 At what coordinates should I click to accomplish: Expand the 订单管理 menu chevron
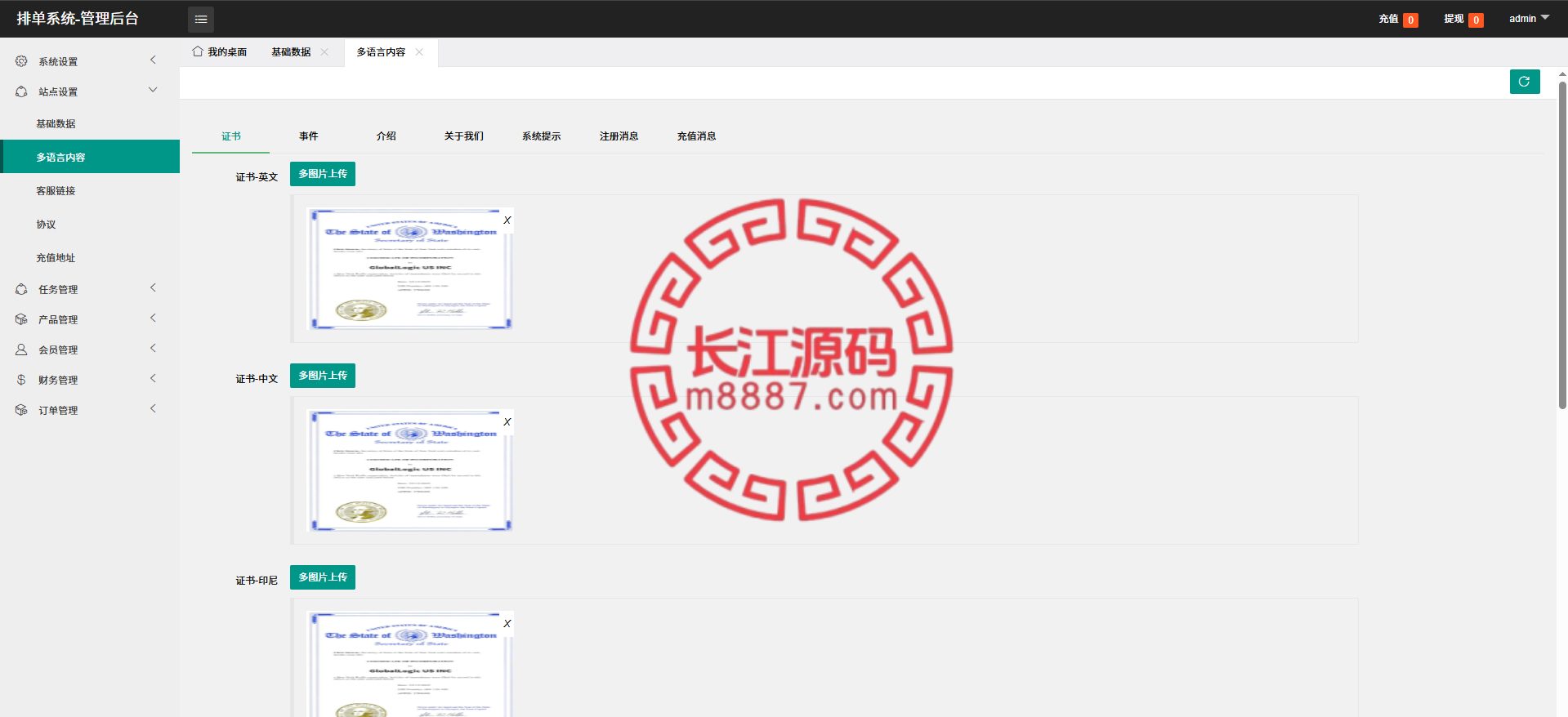[x=153, y=409]
